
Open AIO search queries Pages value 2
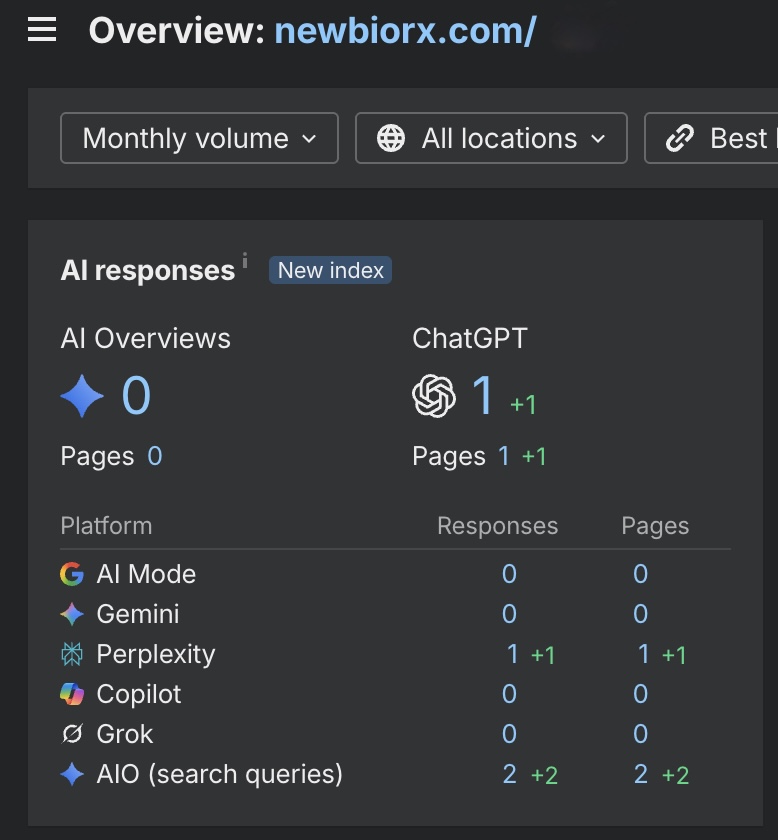[x=641, y=774]
